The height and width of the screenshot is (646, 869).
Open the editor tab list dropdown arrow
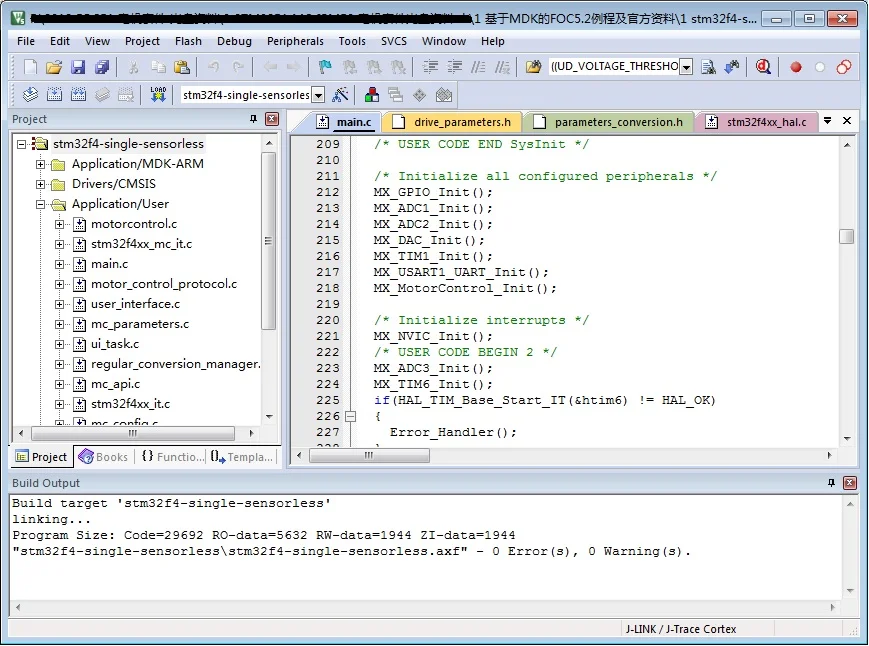tap(827, 120)
